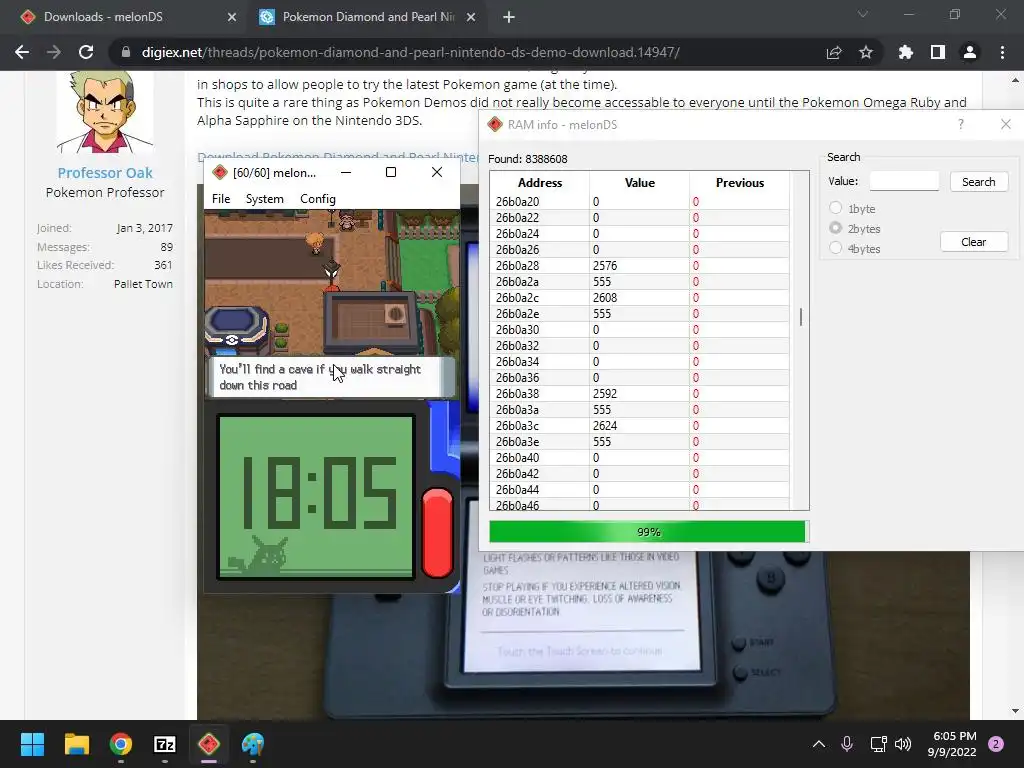The height and width of the screenshot is (768, 1024).
Task: Select address 26b0a3e in table
Action: (539, 441)
